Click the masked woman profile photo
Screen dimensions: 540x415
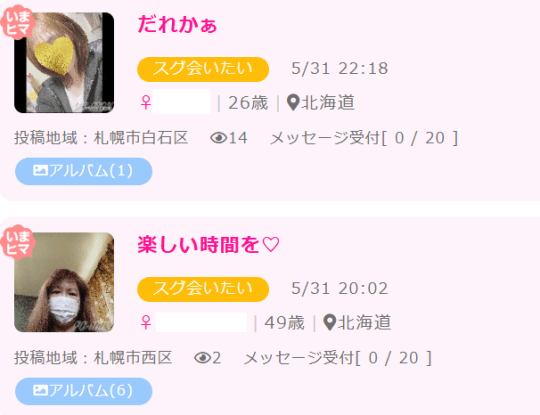click(x=64, y=282)
